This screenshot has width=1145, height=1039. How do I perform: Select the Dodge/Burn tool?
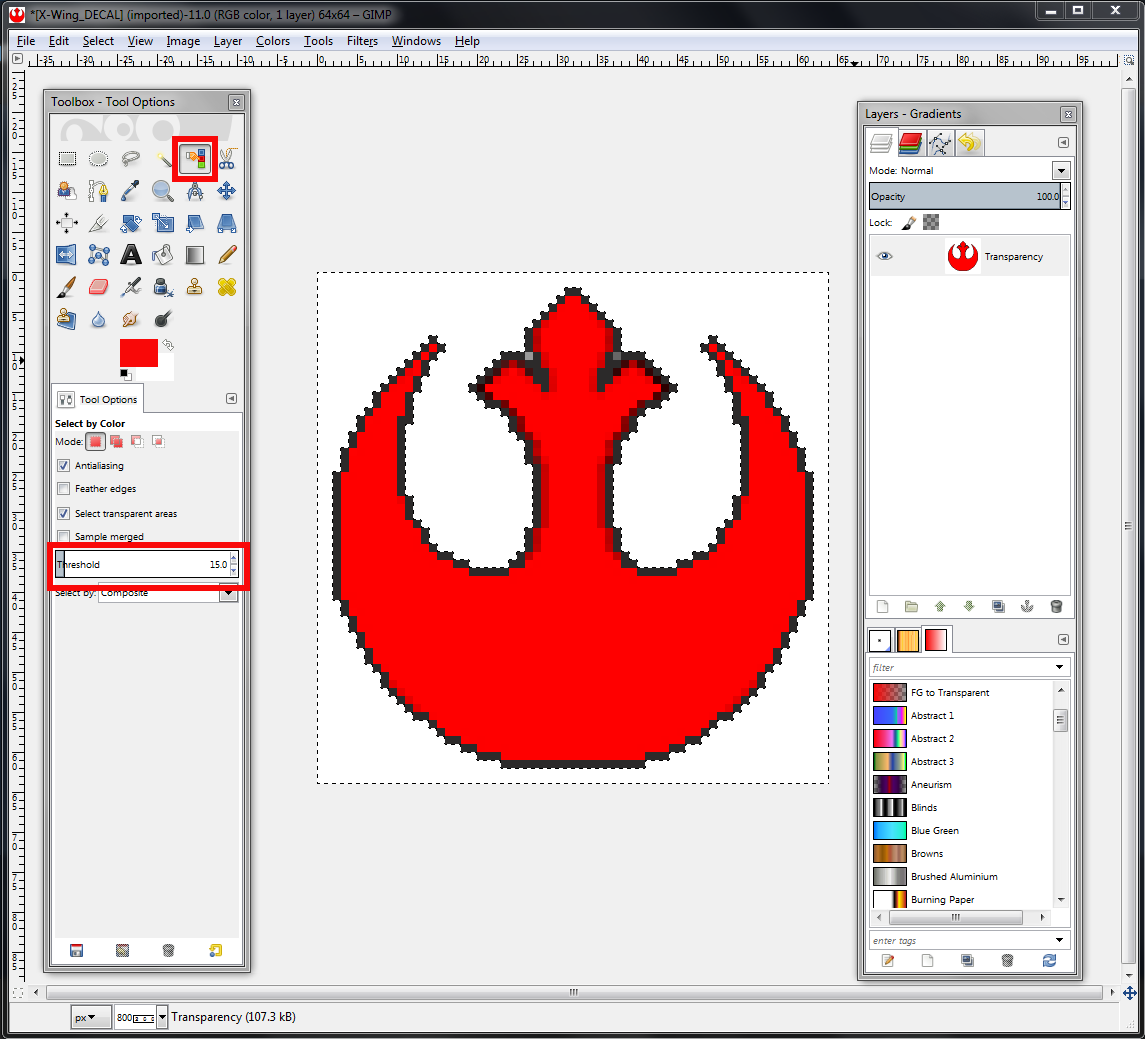pos(162,319)
